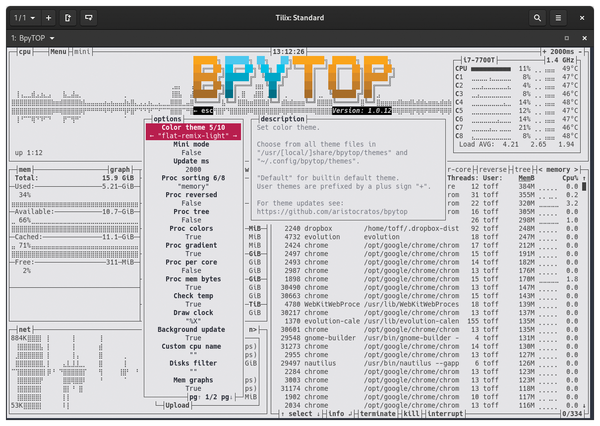This screenshot has height=426, width=600.
Task: Click the CPU total usage bar
Action: (491, 69)
